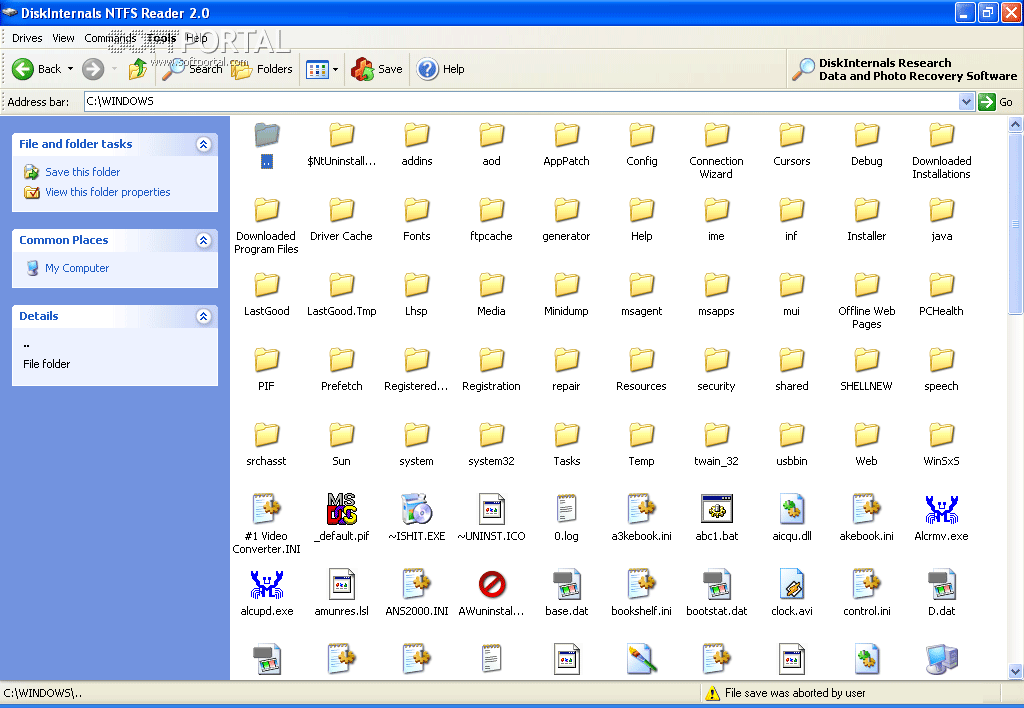This screenshot has height=708, width=1024.
Task: Select the Fonts folder icon
Action: click(x=417, y=211)
